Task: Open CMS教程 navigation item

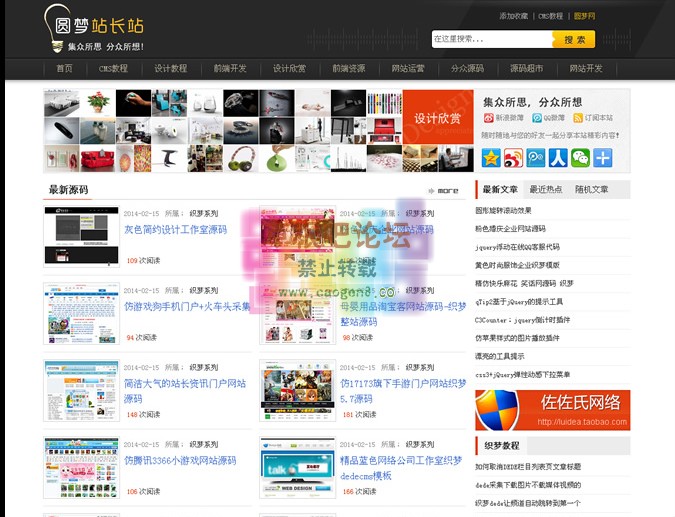Action: tap(113, 68)
